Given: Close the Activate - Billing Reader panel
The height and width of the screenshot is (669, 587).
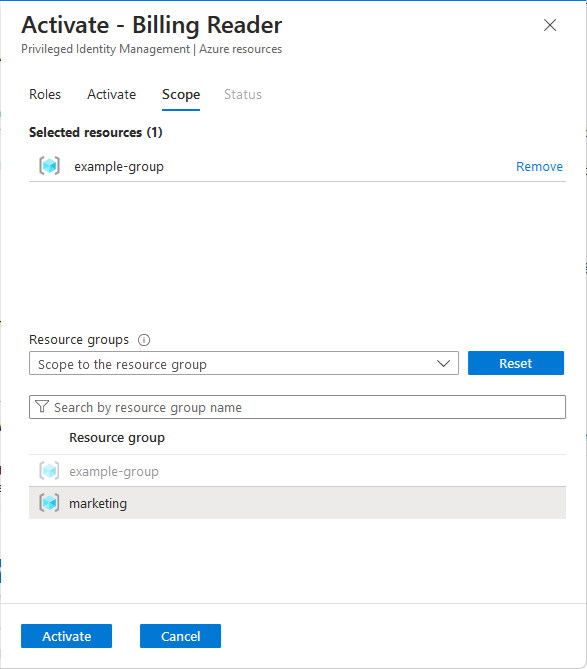Looking at the screenshot, I should (550, 25).
